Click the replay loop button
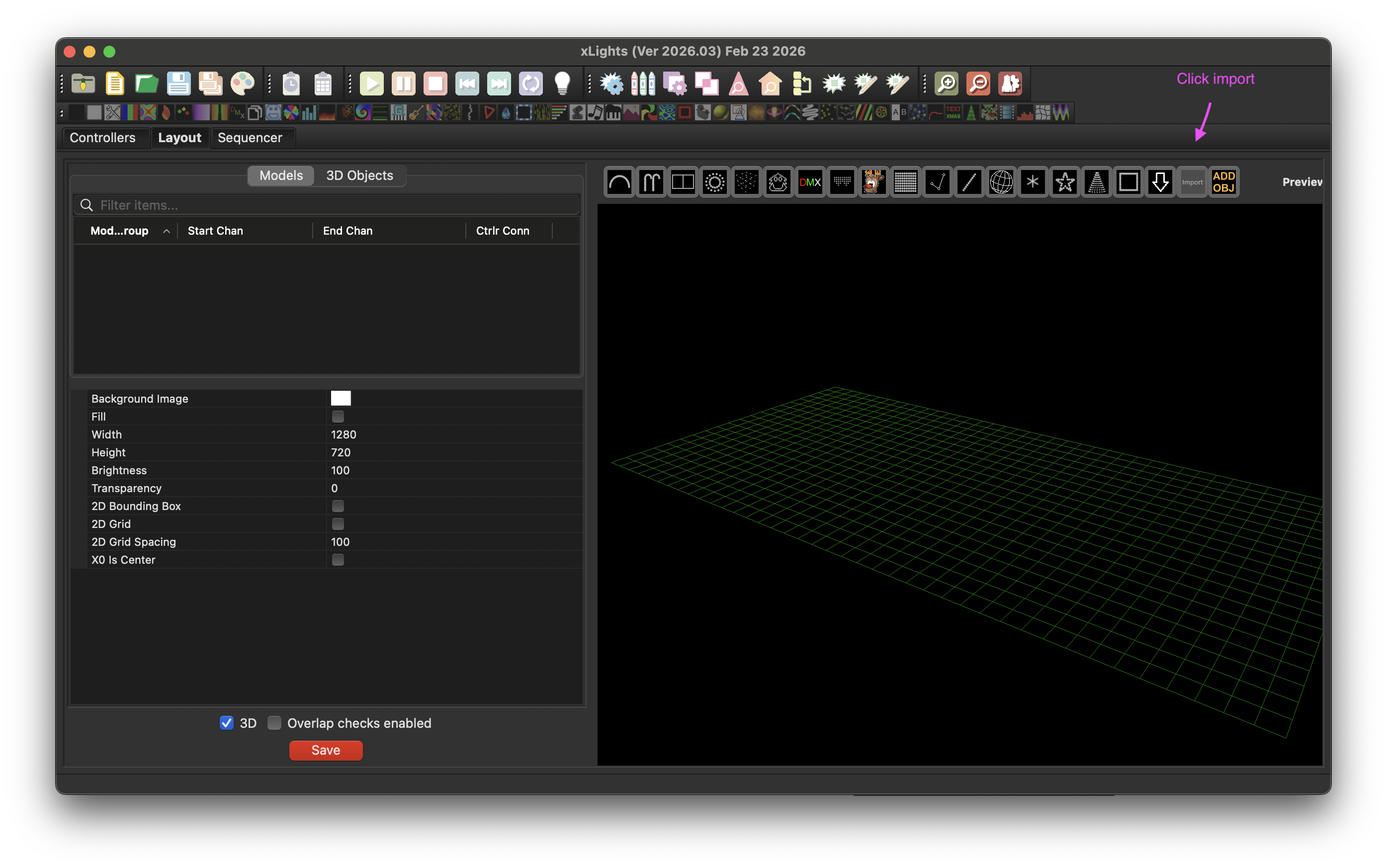This screenshot has height=868, width=1387. coord(530,84)
